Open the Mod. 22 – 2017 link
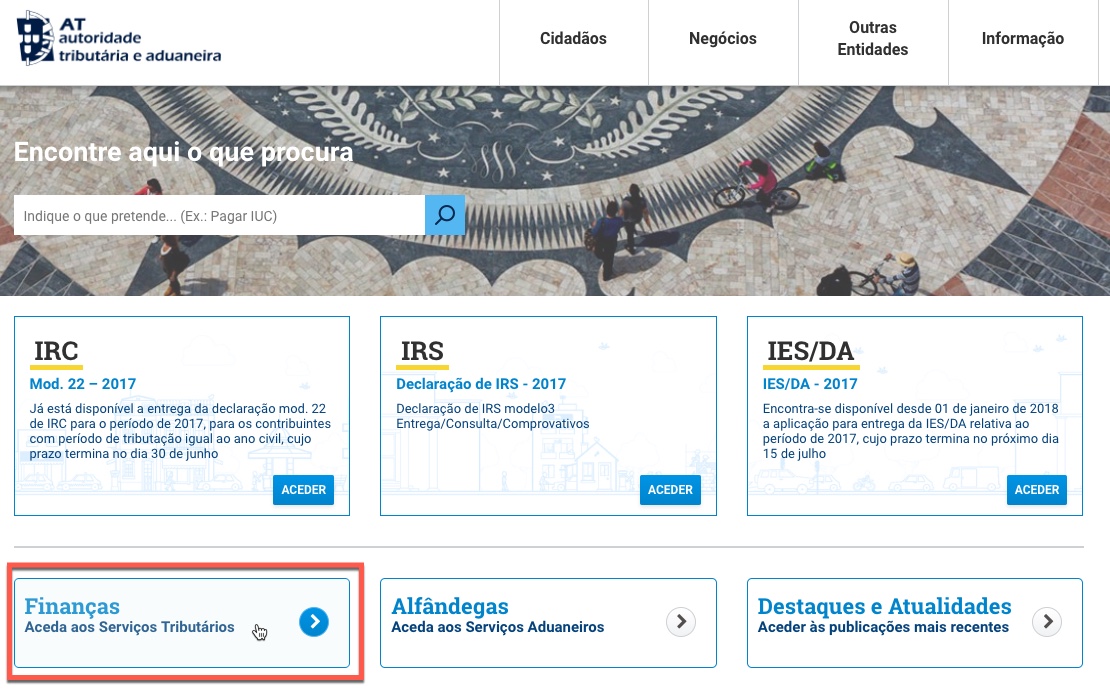 (x=83, y=384)
